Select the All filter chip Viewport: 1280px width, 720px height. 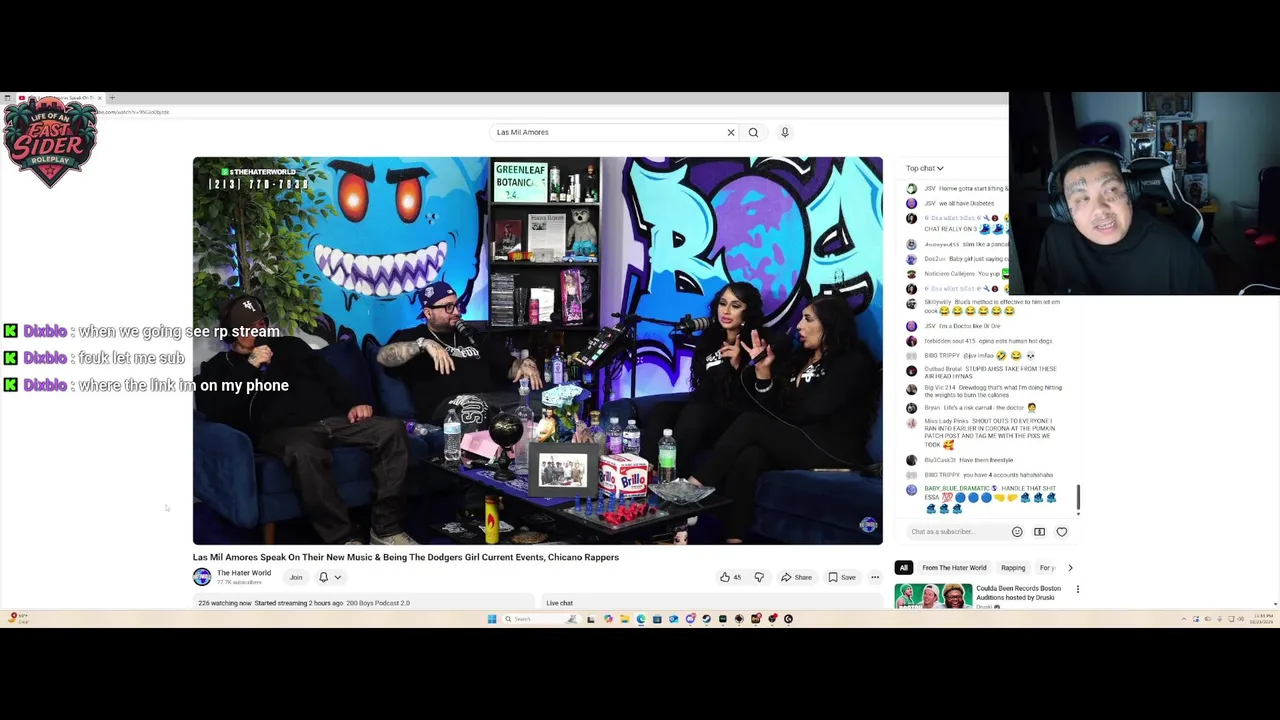click(903, 568)
